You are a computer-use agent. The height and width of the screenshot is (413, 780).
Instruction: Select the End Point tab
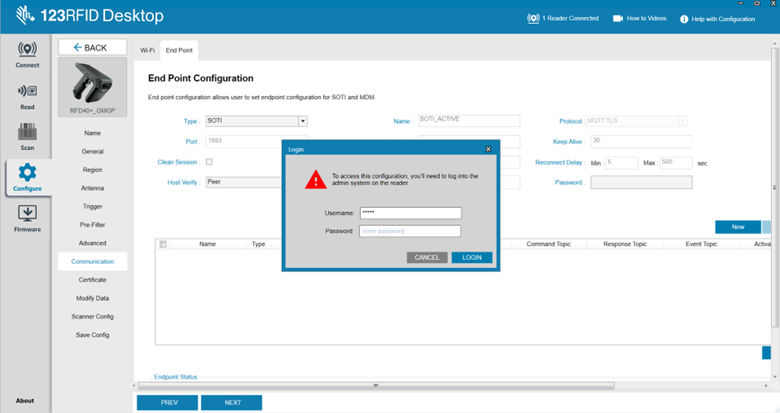[x=179, y=50]
